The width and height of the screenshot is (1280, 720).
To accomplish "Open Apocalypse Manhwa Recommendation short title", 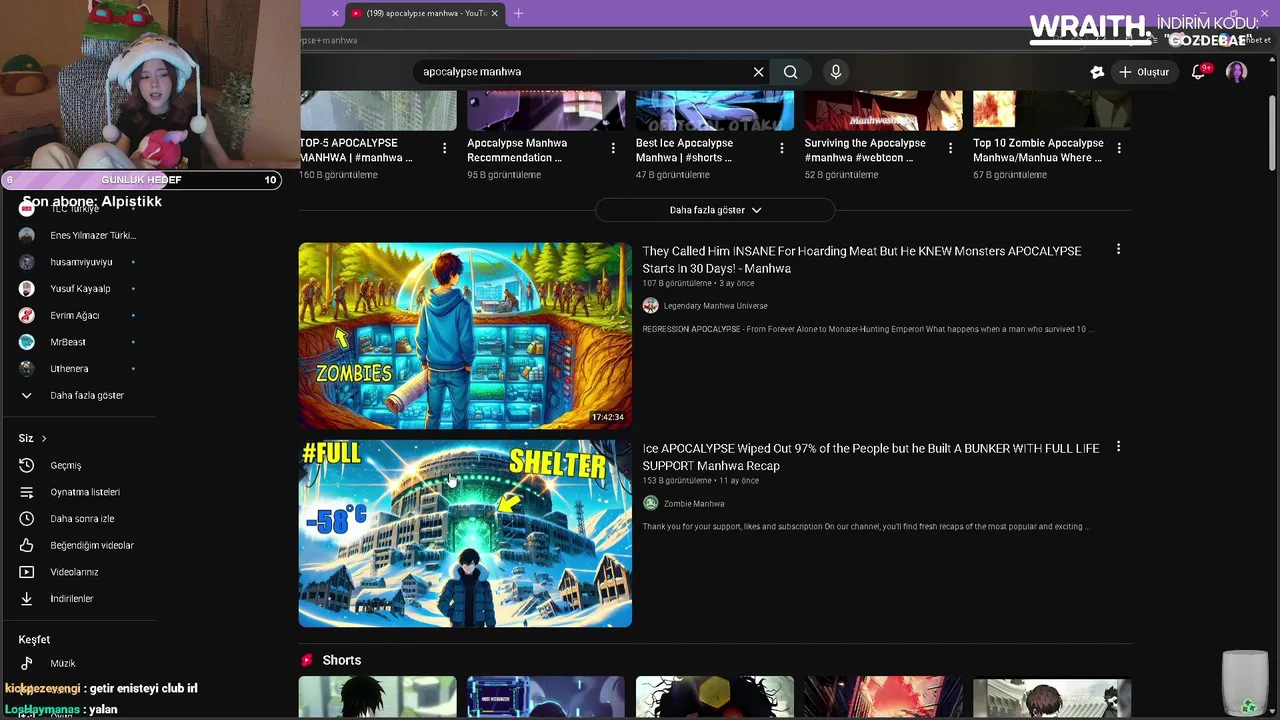I will click(x=517, y=150).
